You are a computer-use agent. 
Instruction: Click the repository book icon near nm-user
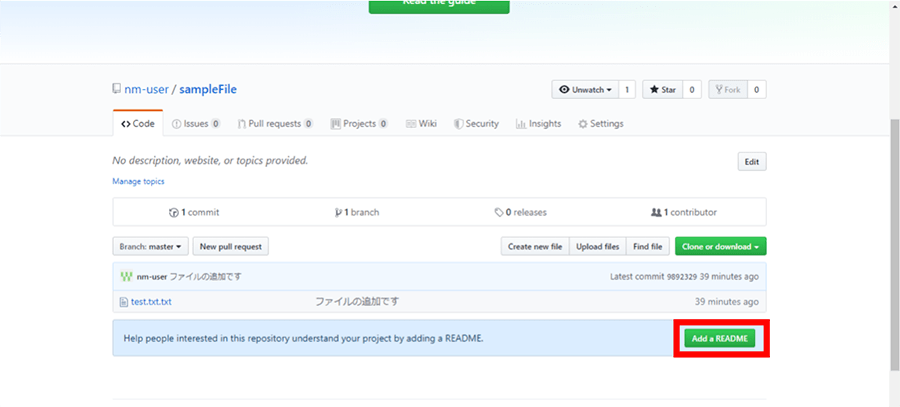point(117,90)
